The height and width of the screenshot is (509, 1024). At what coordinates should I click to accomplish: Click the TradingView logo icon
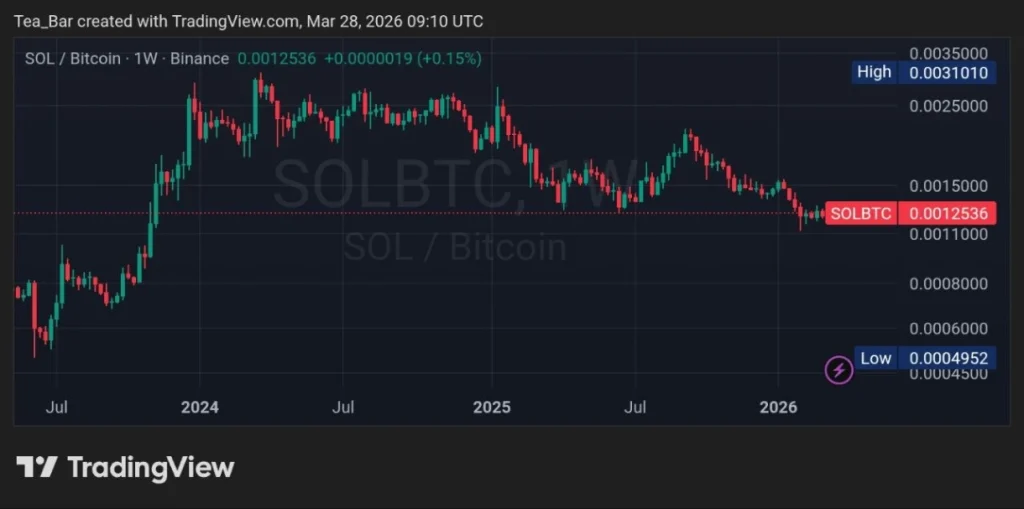(x=37, y=467)
